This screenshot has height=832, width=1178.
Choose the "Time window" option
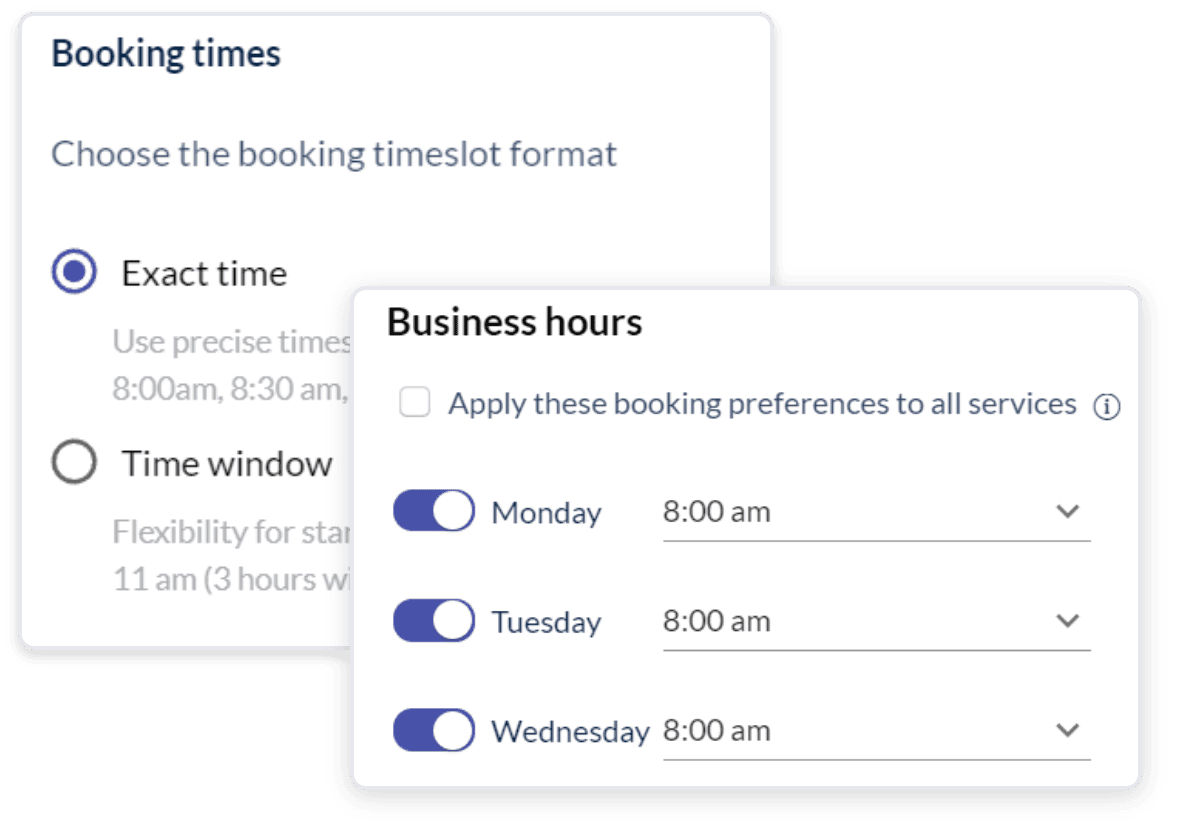click(73, 462)
